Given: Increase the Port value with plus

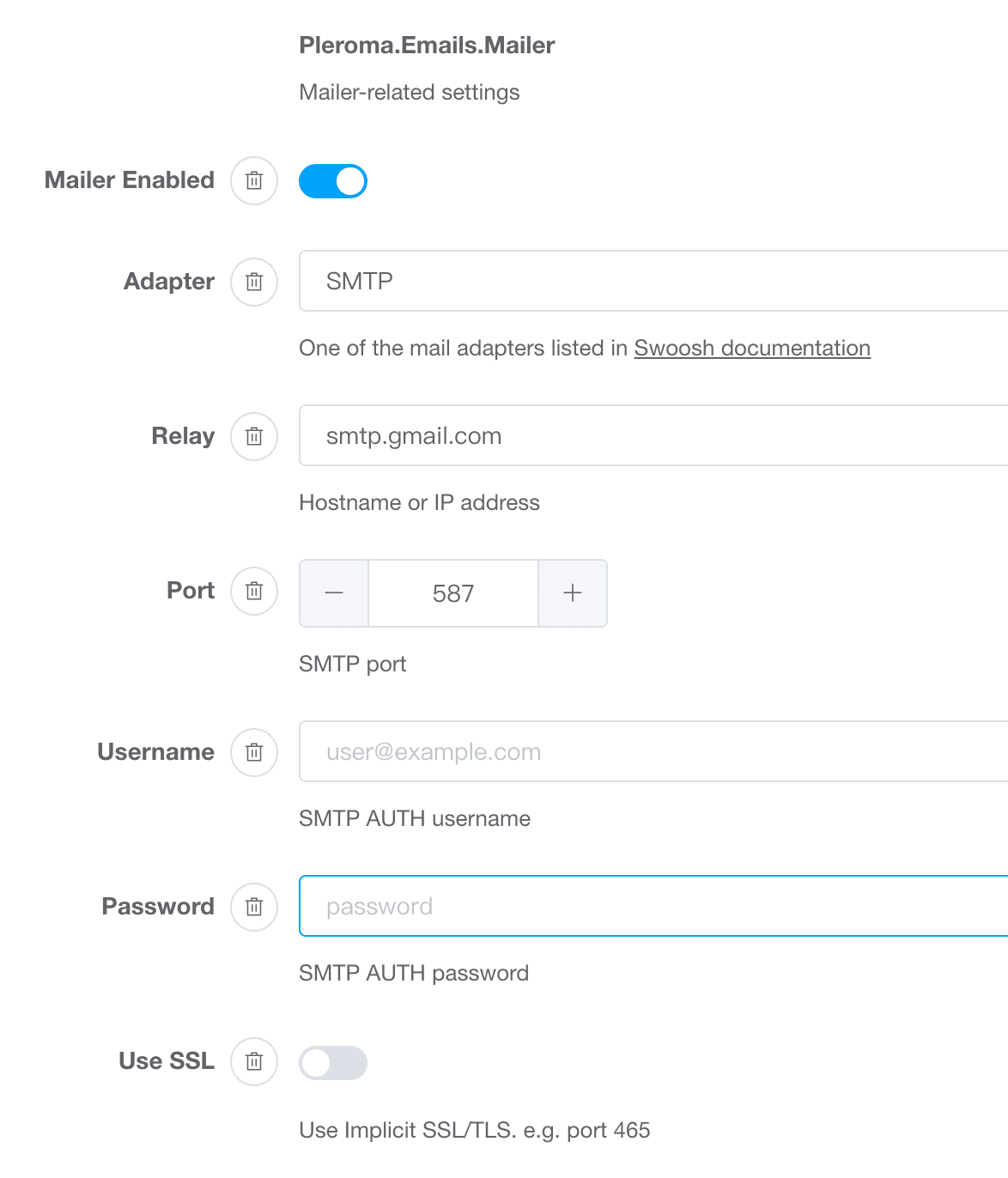Looking at the screenshot, I should [573, 593].
